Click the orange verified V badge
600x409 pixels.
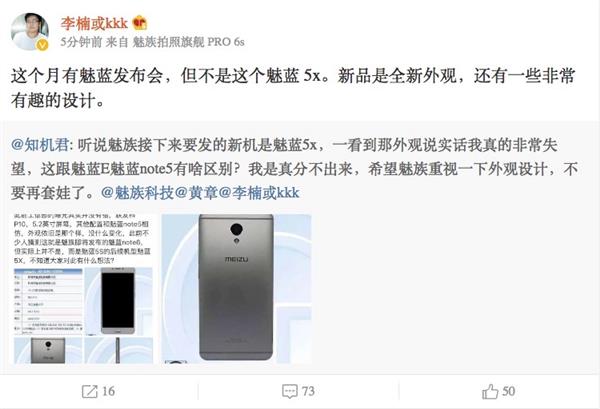pyautogui.click(x=42, y=45)
